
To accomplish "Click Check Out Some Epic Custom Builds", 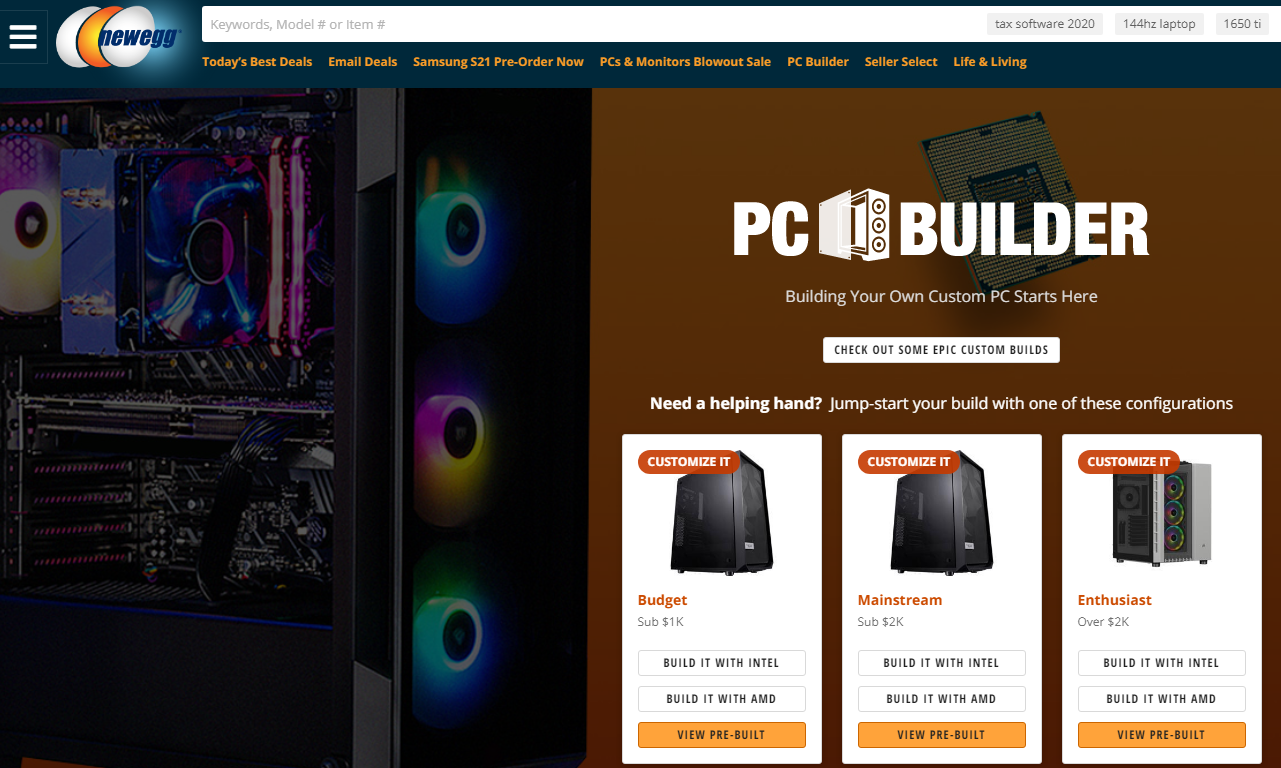I will (941, 350).
